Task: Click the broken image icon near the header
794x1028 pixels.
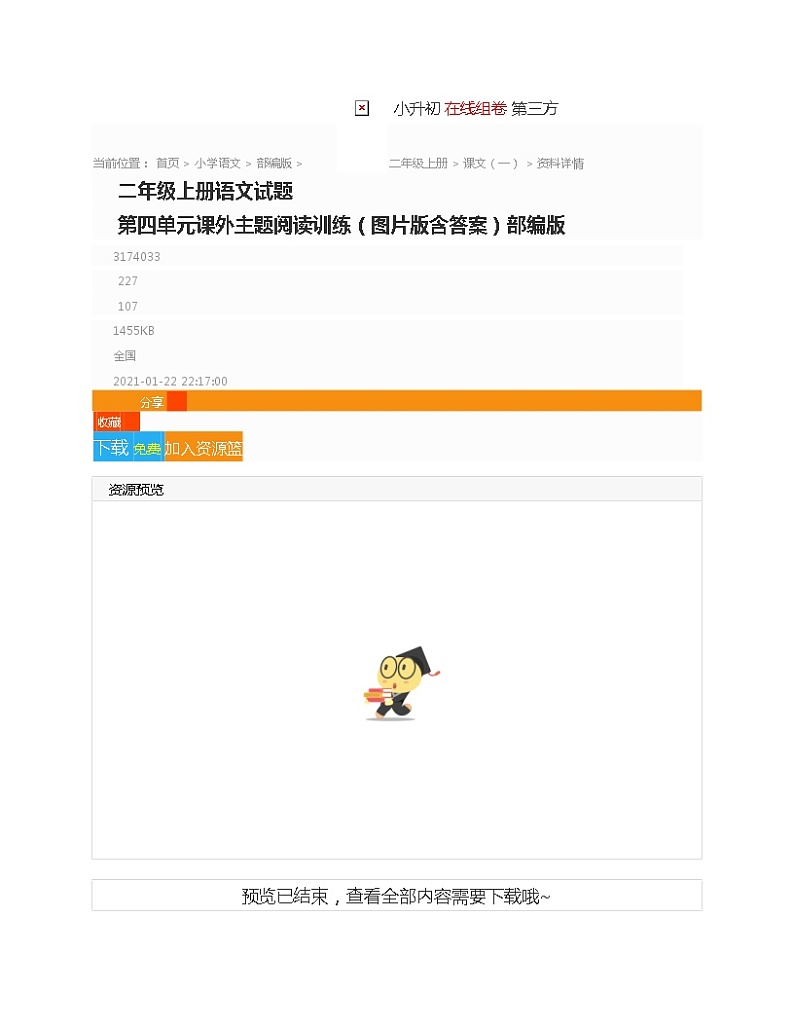Action: tap(361, 108)
